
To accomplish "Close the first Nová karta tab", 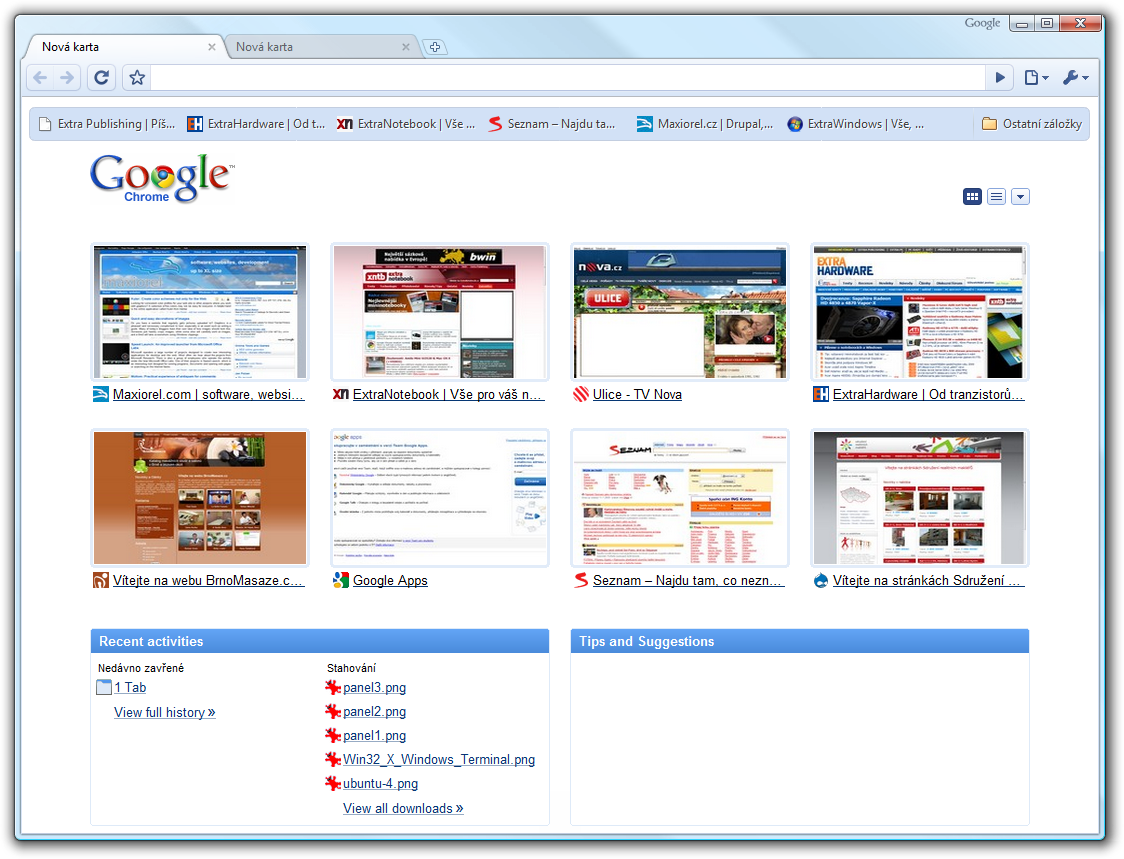I will pos(211,47).
